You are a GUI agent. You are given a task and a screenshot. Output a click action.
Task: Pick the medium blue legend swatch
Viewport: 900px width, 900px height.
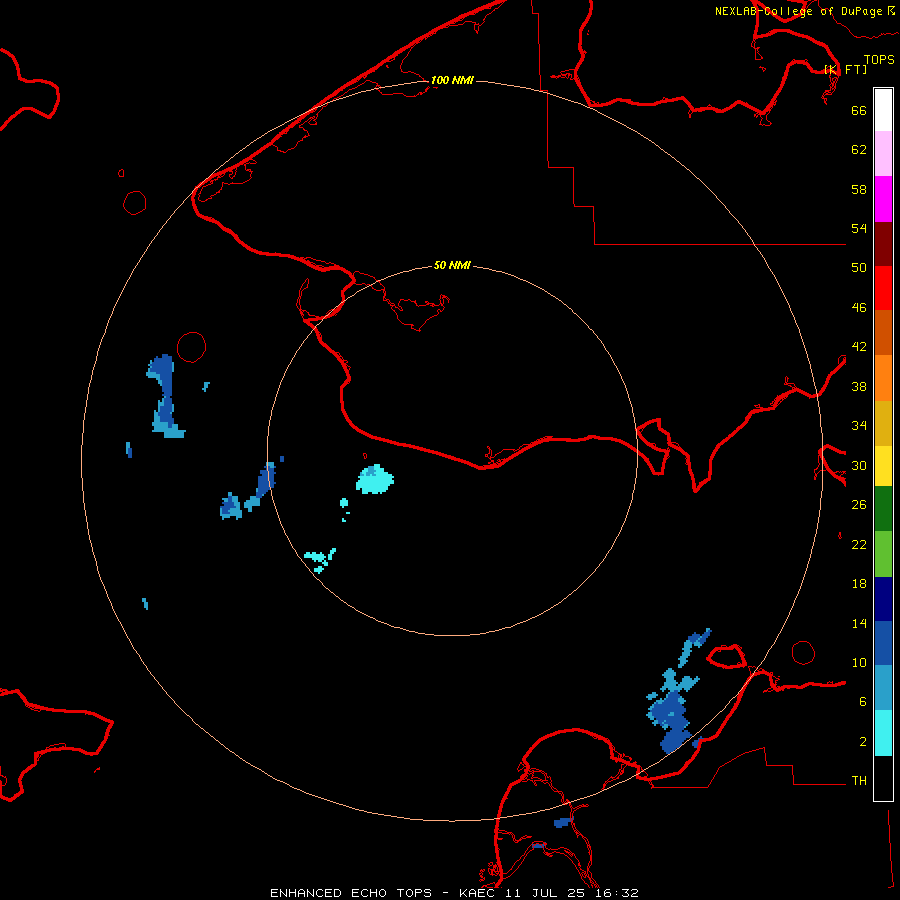pyautogui.click(x=883, y=643)
